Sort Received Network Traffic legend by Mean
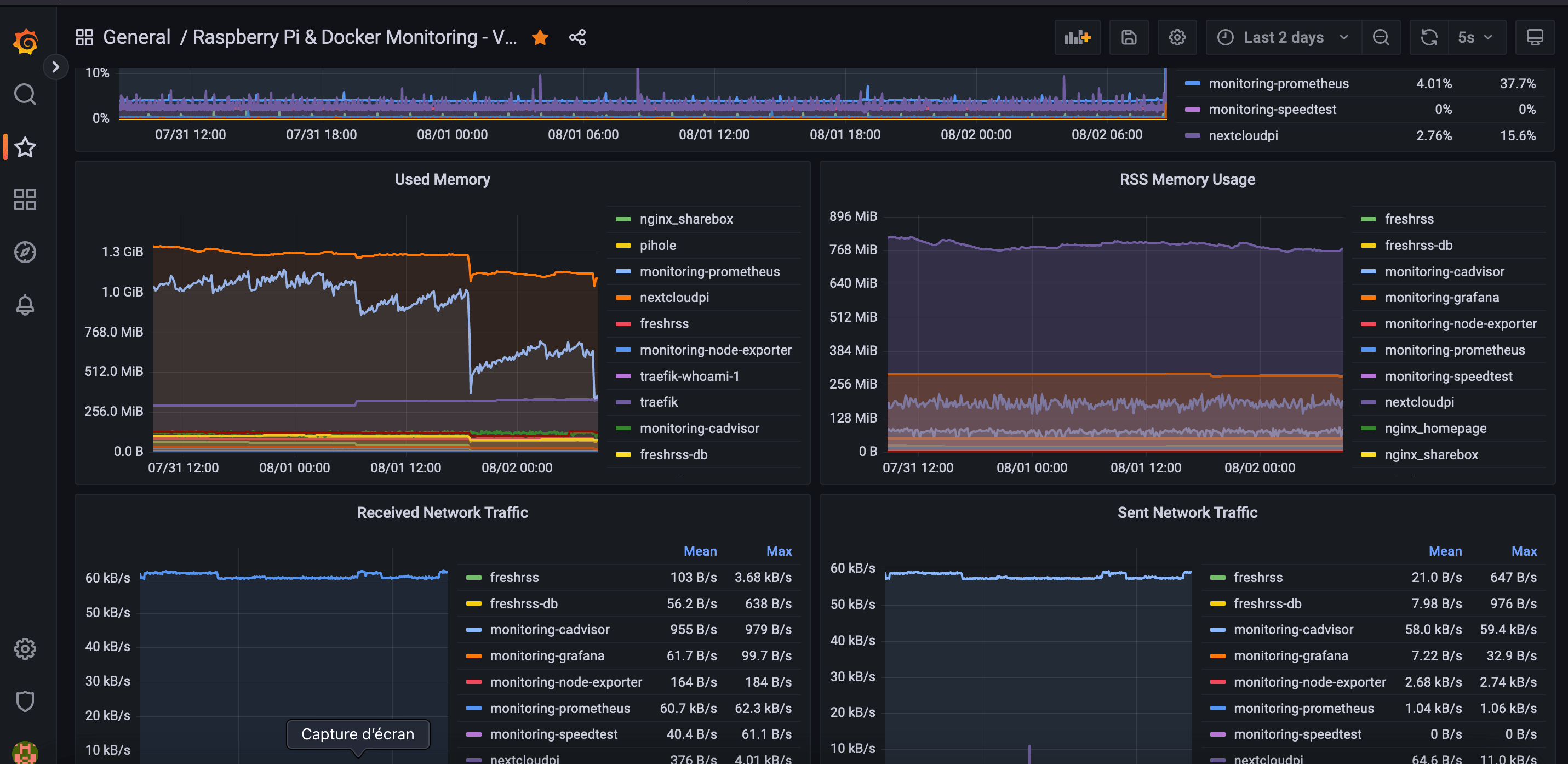 pos(700,551)
